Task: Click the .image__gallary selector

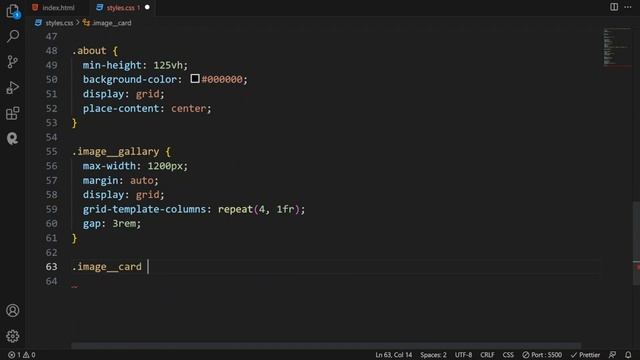Action: [116, 151]
